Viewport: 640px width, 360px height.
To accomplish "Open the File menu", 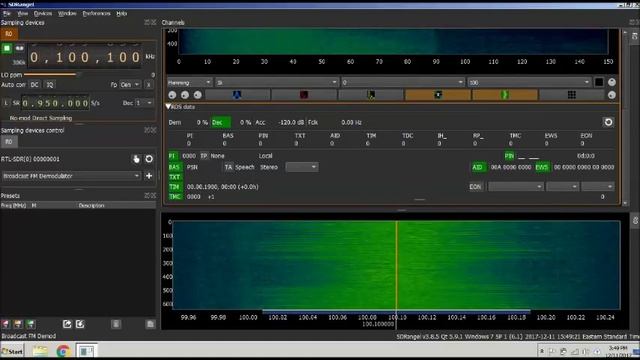I will (x=7, y=13).
